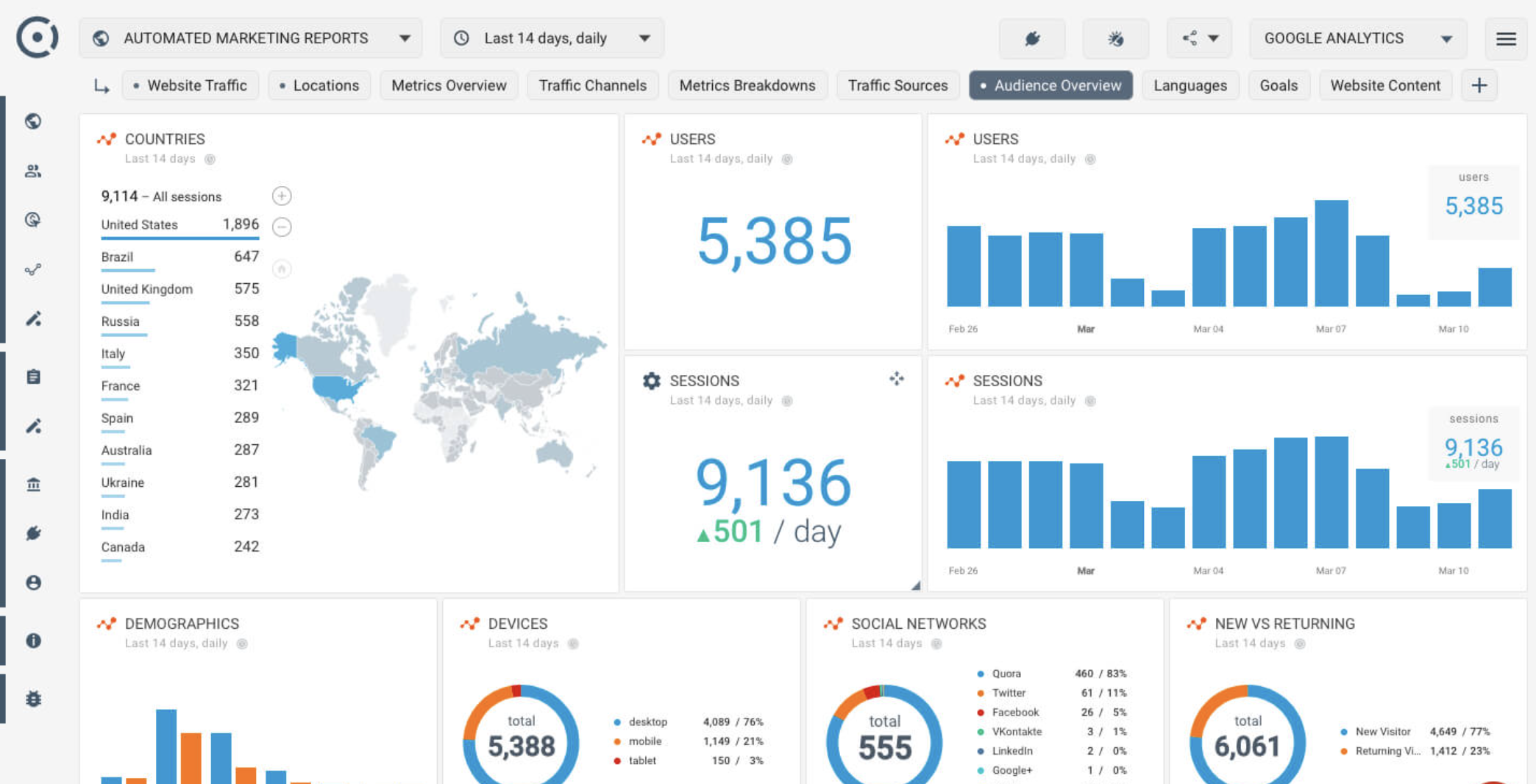This screenshot has height=784, width=1536.
Task: Open the plug integrations icon in the top toolbar
Action: 1032,38
